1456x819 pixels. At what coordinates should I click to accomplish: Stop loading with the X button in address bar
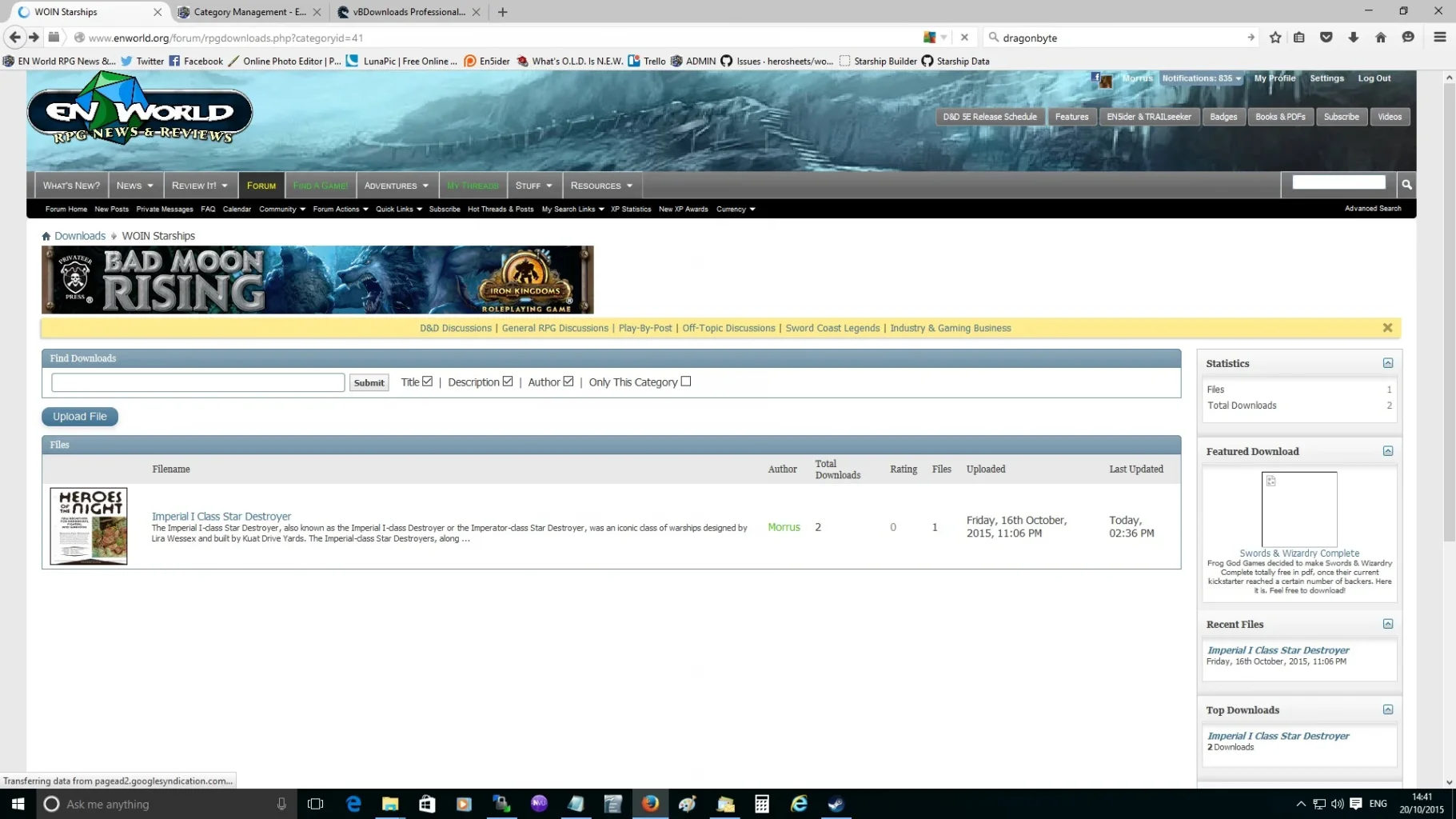[x=964, y=38]
